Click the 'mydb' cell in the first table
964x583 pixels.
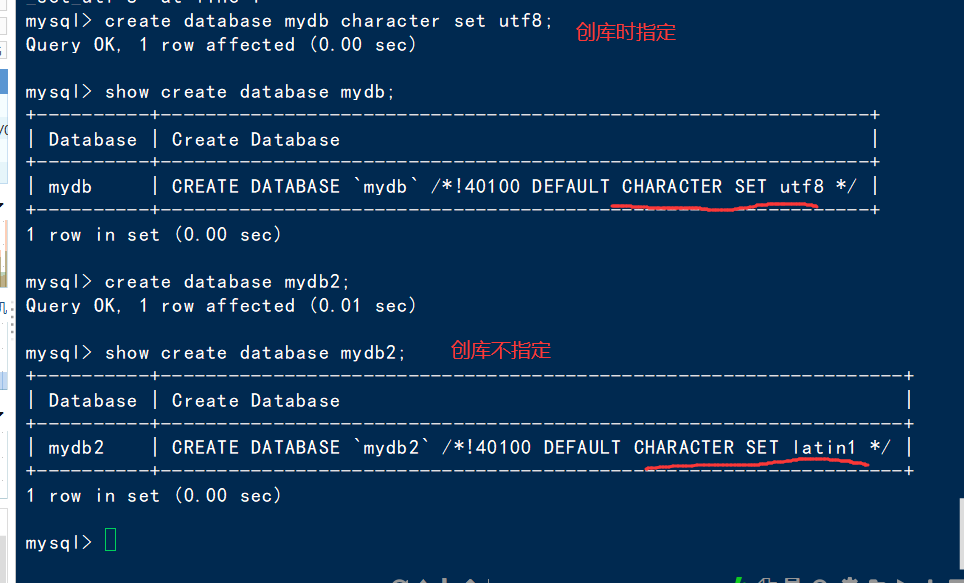coord(70,187)
